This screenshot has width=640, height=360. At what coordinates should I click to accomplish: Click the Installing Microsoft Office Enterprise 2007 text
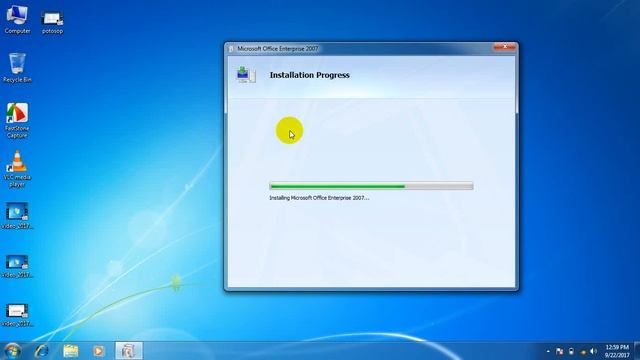point(319,198)
